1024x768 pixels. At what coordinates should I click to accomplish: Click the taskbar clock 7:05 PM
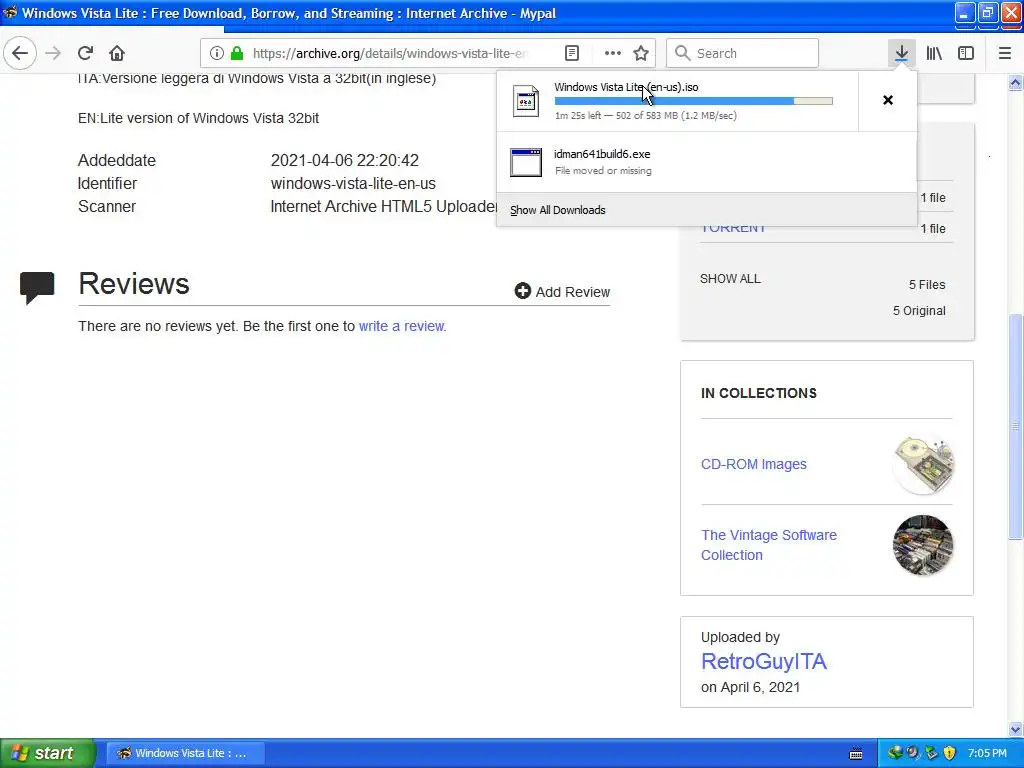tap(987, 753)
